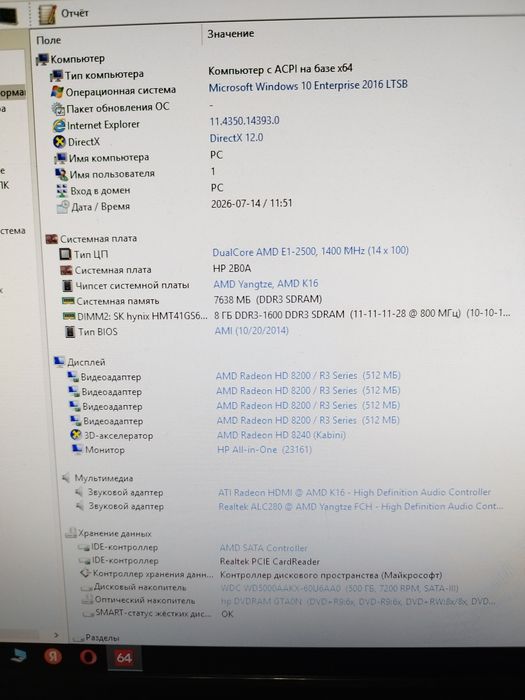Click the Системная память RAM icon
Screen dimensions: 525x700
pos(68,301)
